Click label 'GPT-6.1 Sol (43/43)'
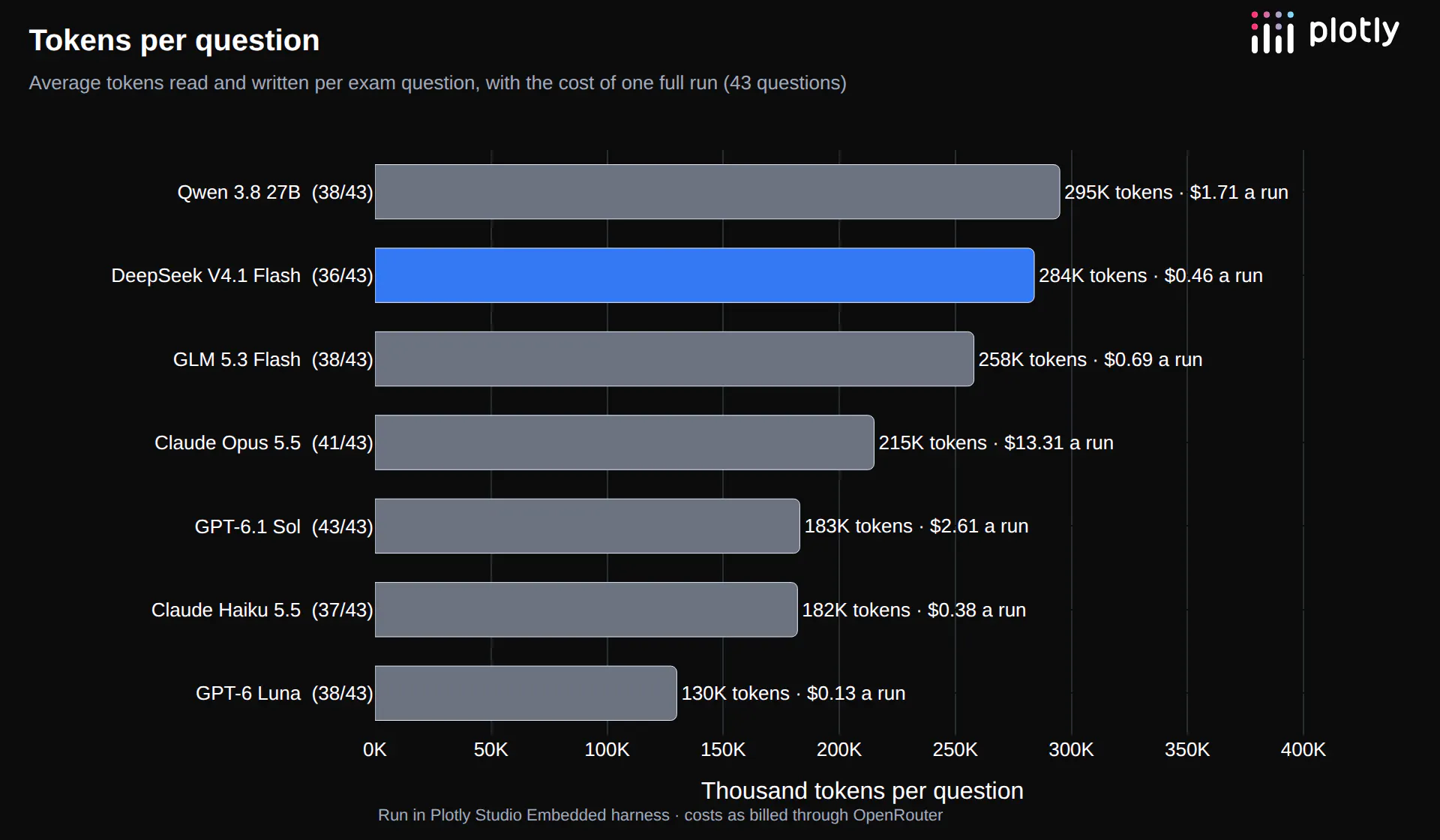 pos(283,526)
